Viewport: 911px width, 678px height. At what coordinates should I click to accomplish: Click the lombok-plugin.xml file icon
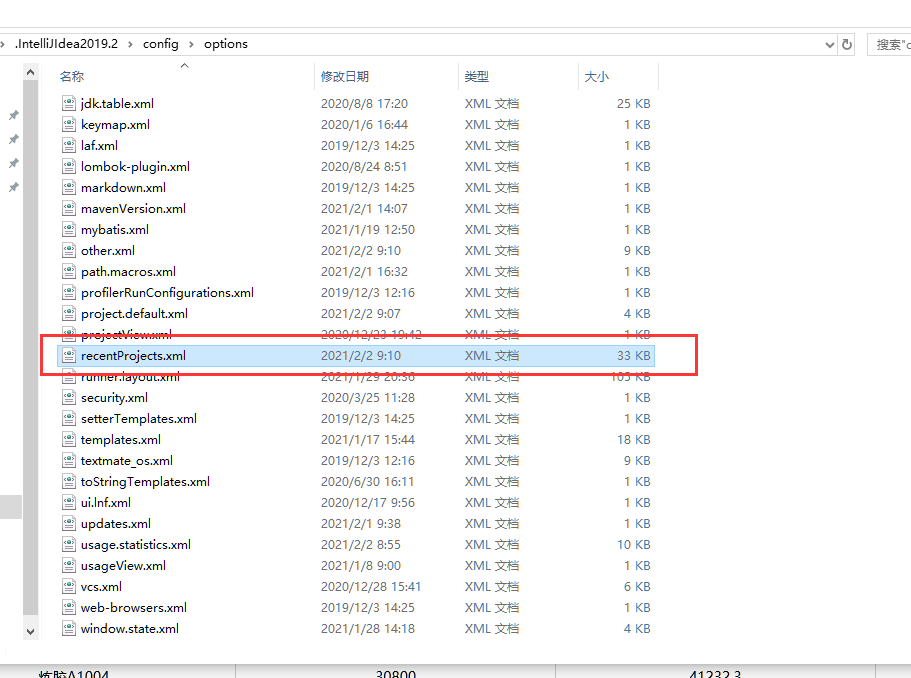pos(69,167)
